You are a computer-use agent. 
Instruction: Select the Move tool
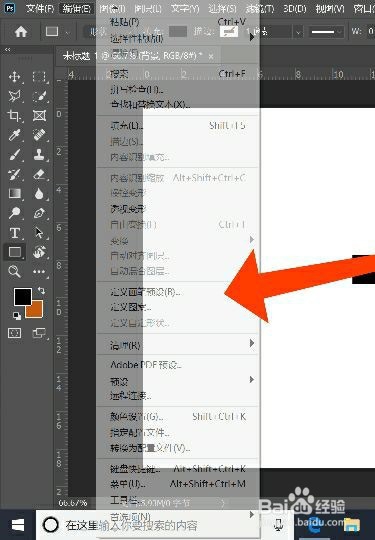coord(14,76)
